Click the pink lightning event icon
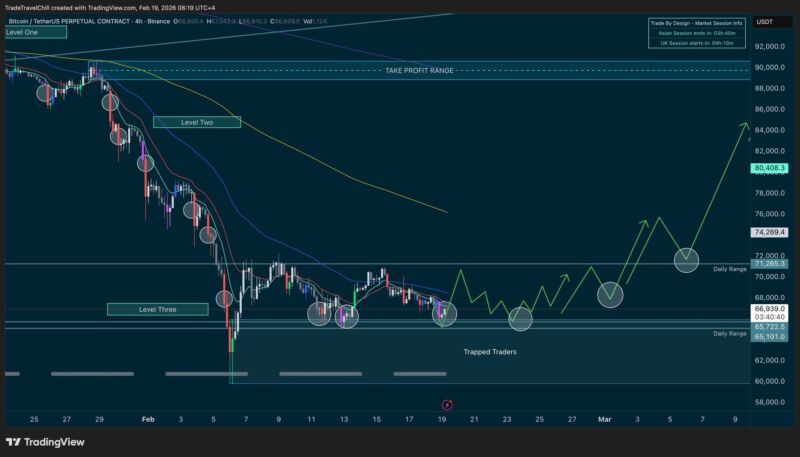 pos(446,404)
